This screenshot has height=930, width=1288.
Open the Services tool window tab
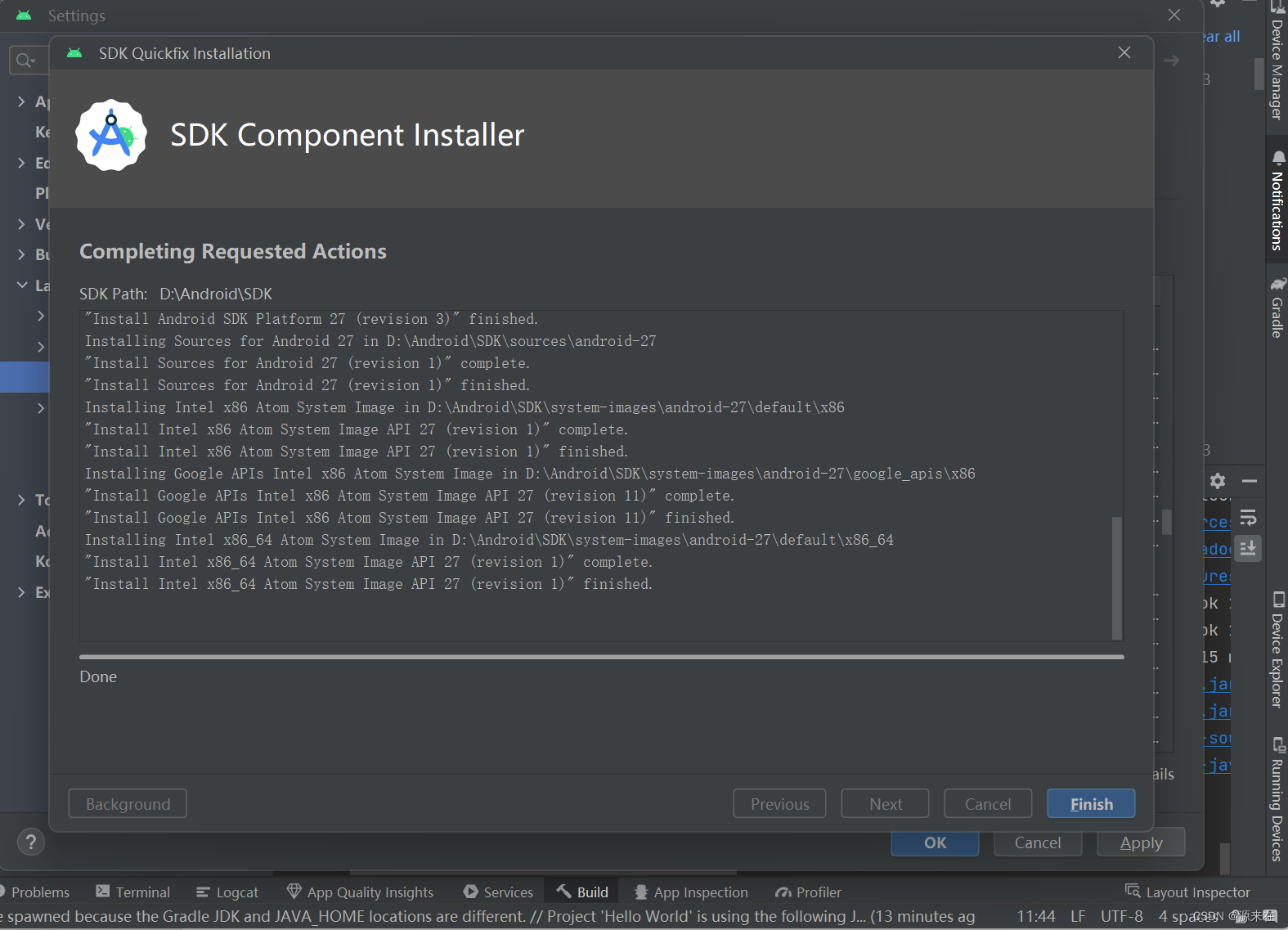click(498, 892)
